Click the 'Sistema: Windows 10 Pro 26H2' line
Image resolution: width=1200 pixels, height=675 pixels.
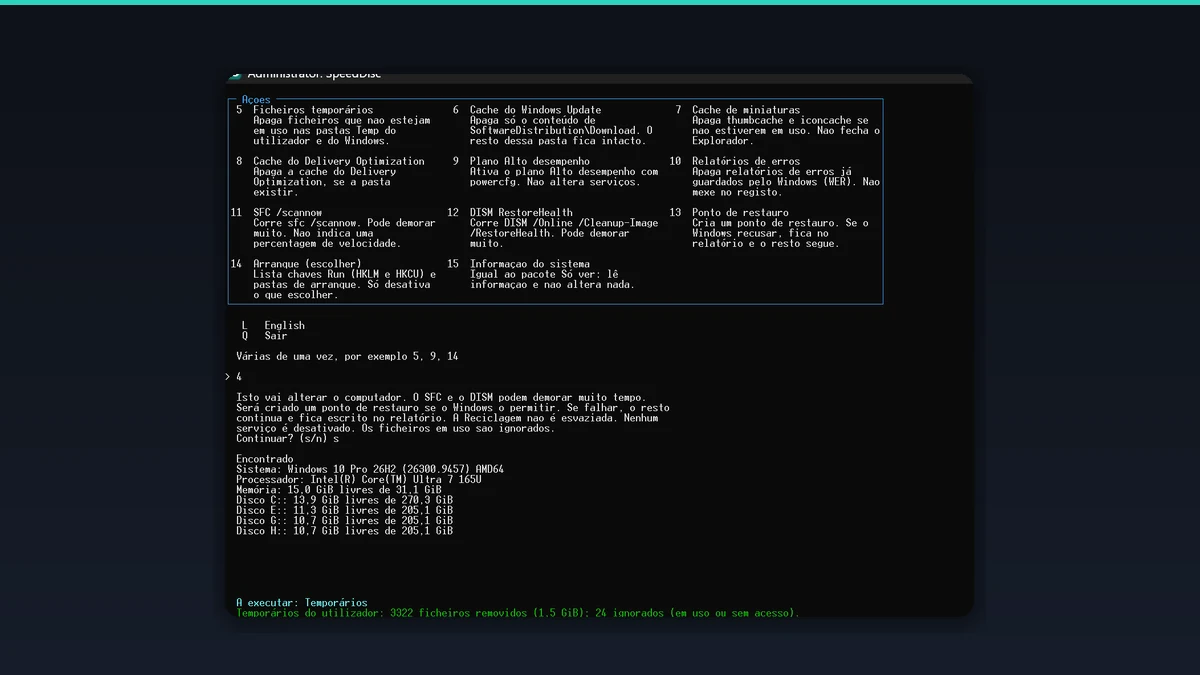370,469
